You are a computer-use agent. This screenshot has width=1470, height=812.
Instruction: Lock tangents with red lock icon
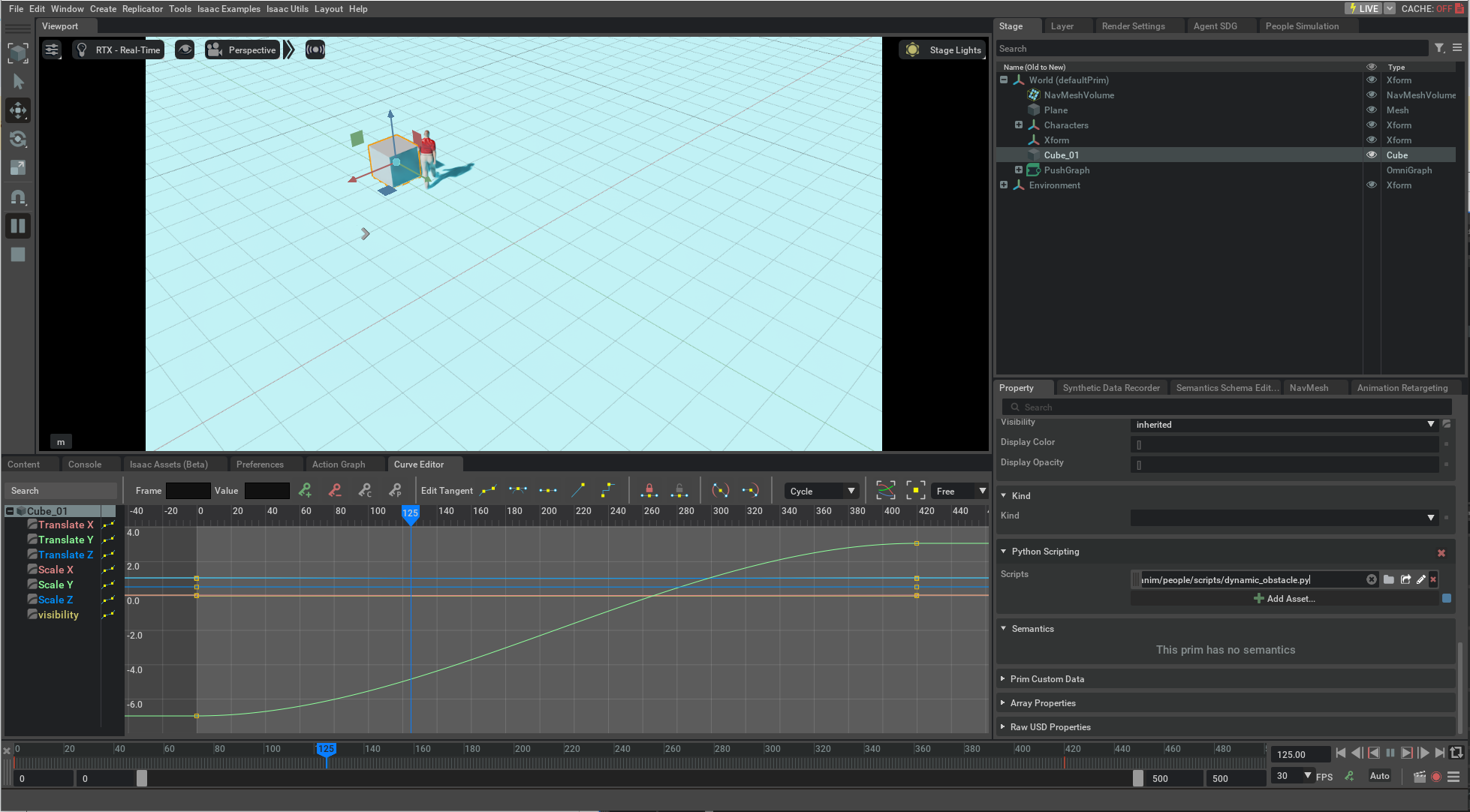(649, 491)
